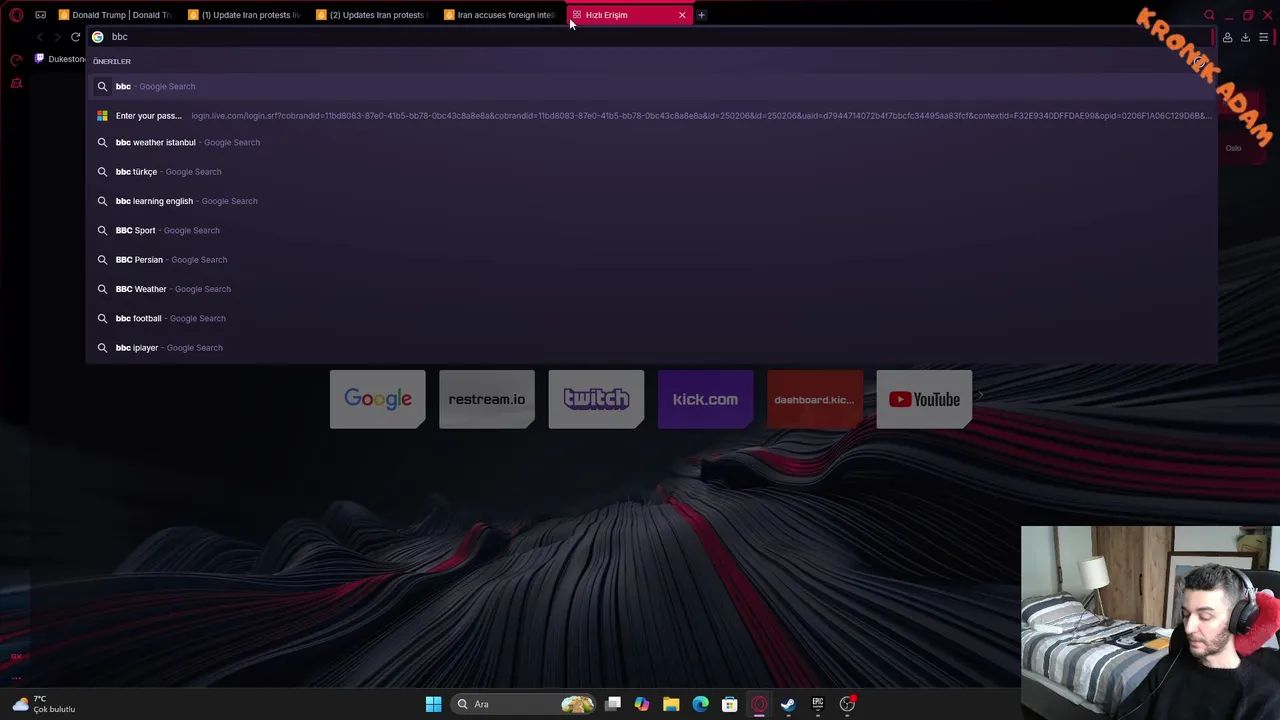Viewport: 1280px width, 720px height.
Task: Open the Easy Setup sliders icon
Action: pos(1263,37)
